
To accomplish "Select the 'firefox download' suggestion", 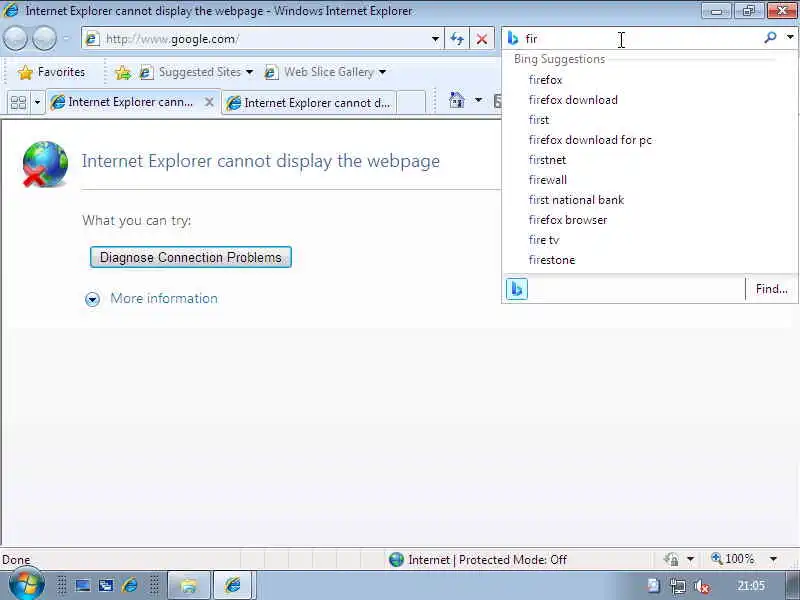I will (649, 100).
